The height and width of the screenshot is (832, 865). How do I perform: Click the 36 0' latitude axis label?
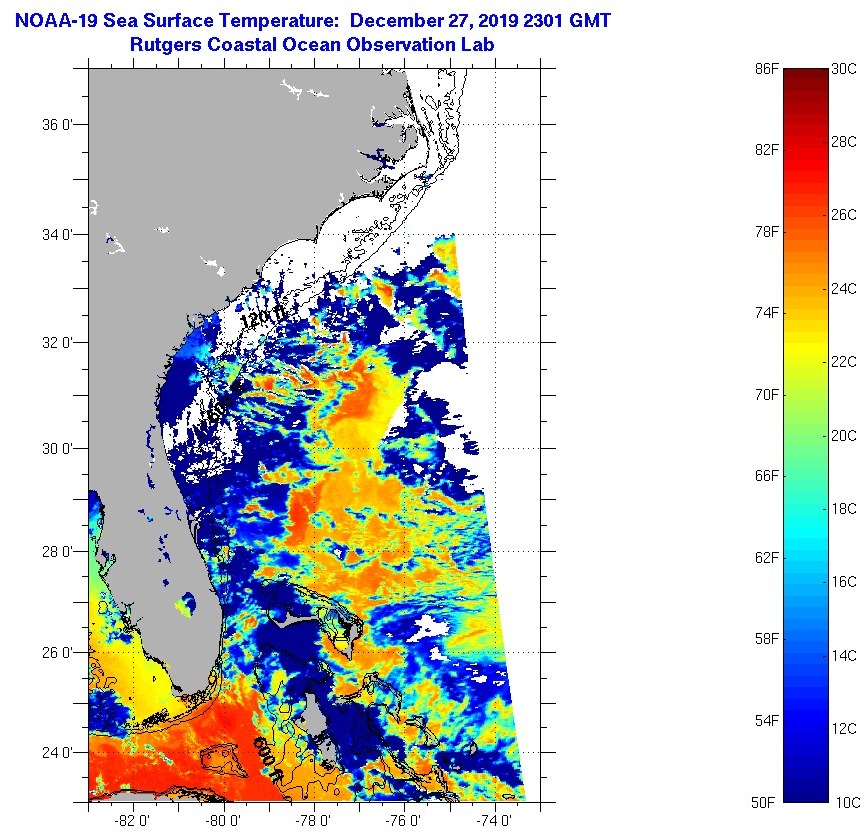[60, 125]
